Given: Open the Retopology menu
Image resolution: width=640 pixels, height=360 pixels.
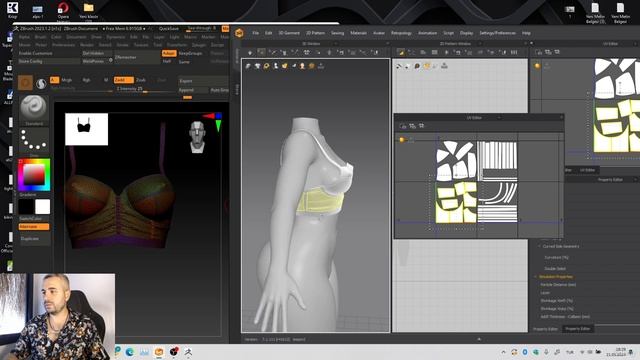Looking at the screenshot, I should (x=401, y=33).
